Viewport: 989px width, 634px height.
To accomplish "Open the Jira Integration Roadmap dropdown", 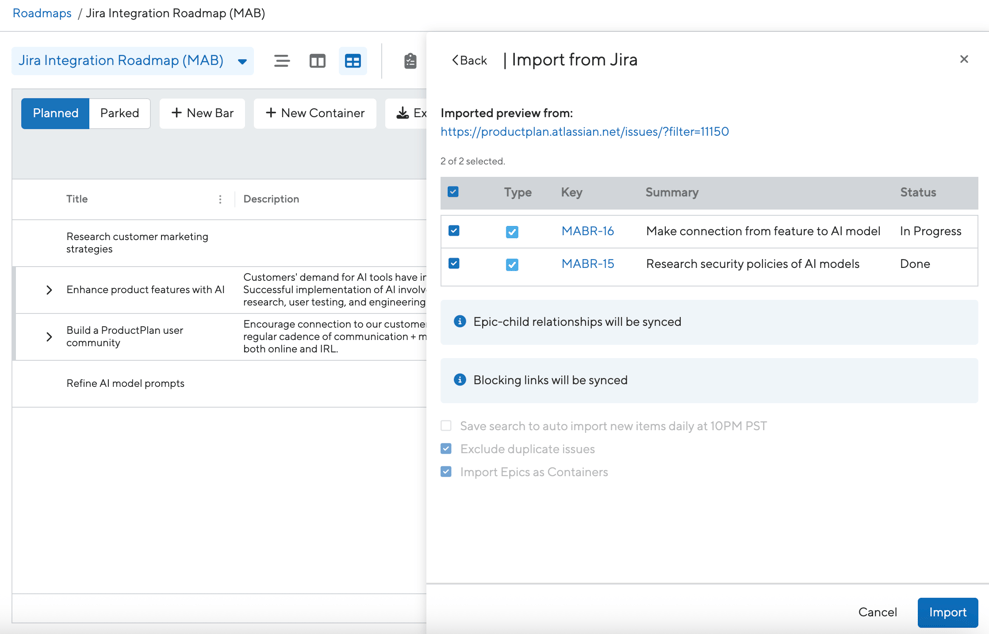I will pos(132,61).
